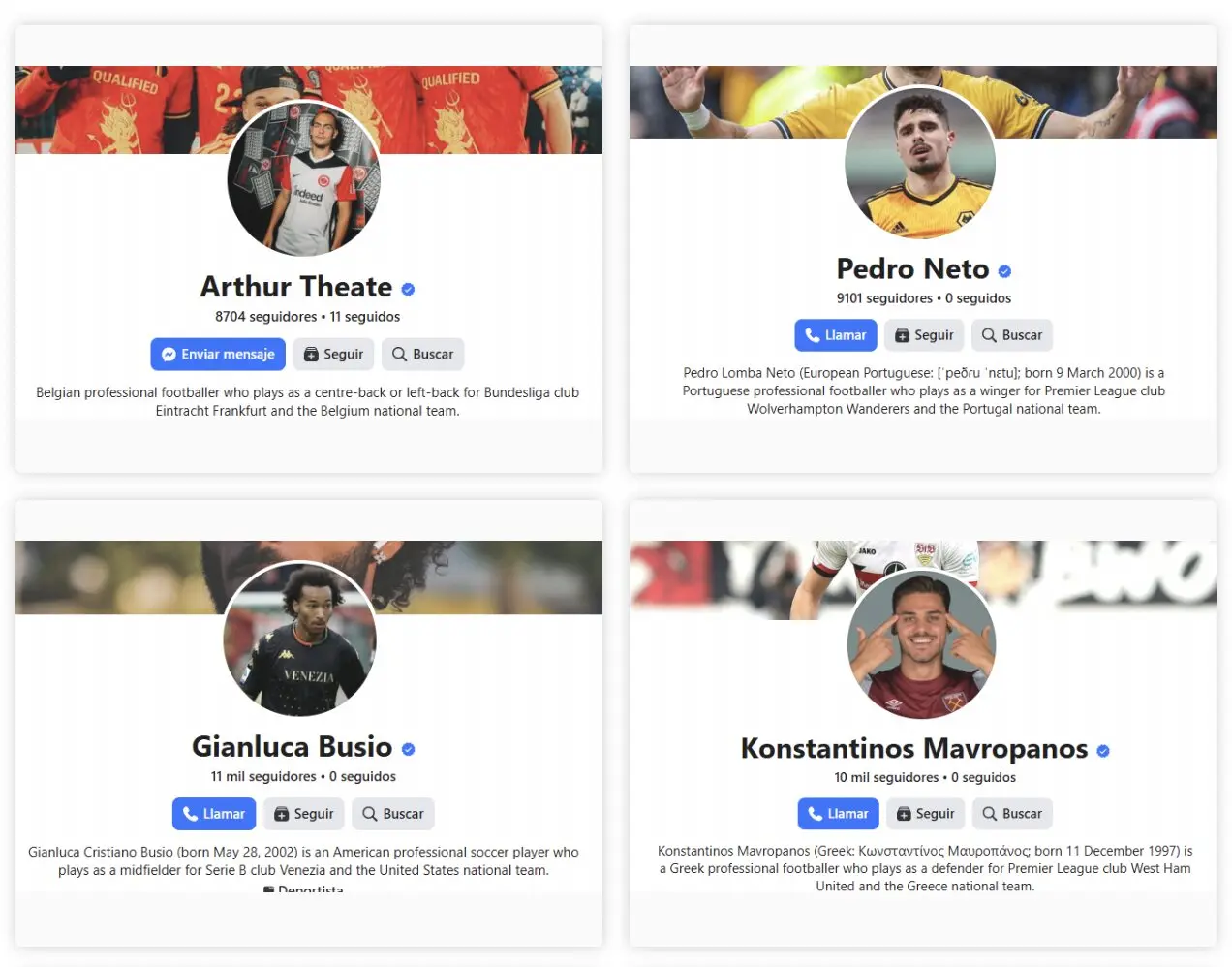The height and width of the screenshot is (967, 1232).
Task: Open Gianluca Busio's profile name link
Action: pos(292,747)
